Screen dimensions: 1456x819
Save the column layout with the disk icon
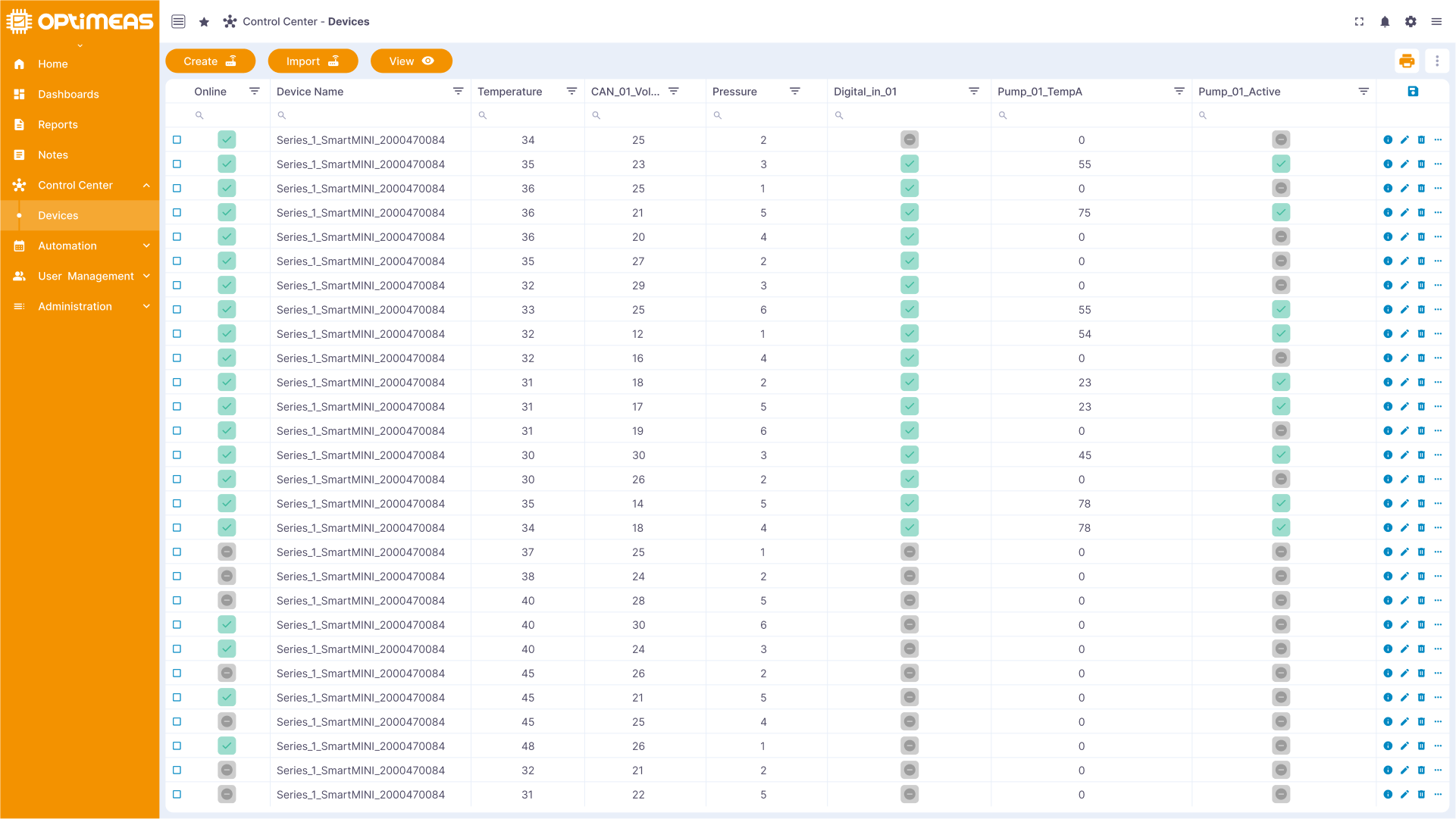pos(1413,92)
